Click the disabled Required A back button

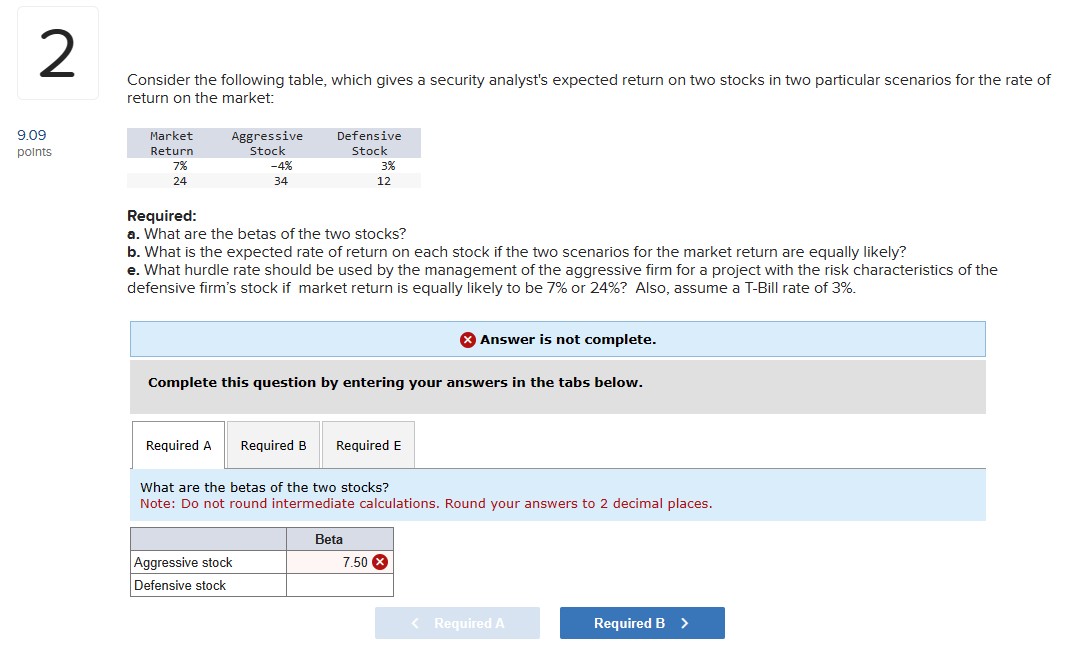click(457, 622)
